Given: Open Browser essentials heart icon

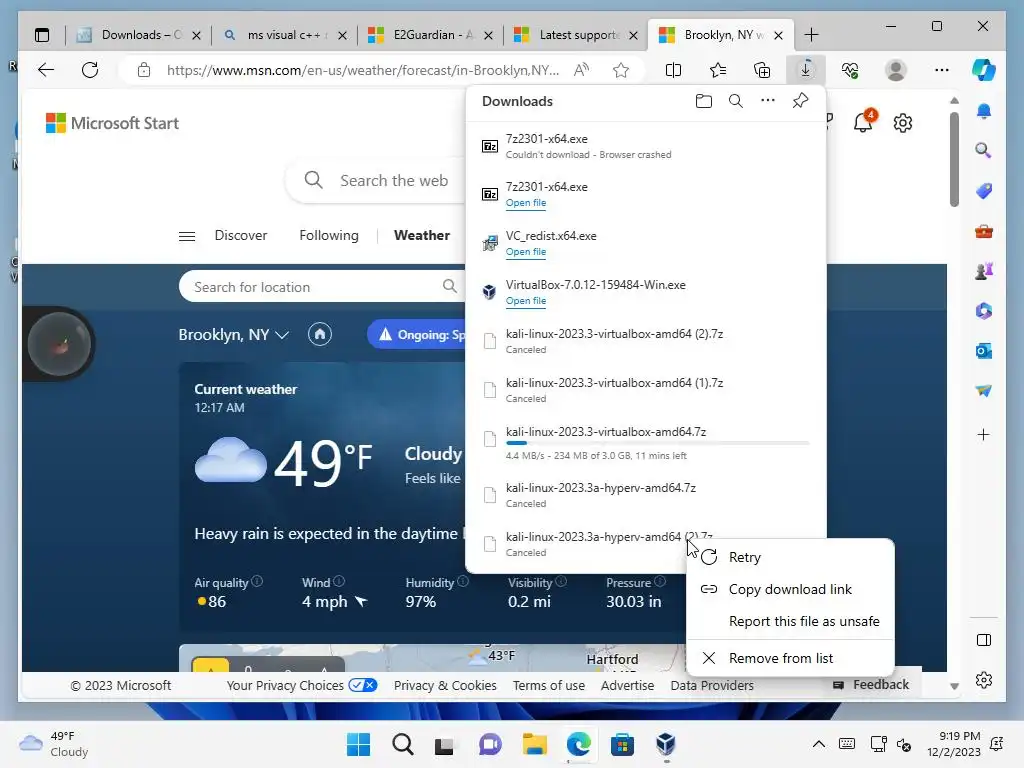Looking at the screenshot, I should [850, 70].
